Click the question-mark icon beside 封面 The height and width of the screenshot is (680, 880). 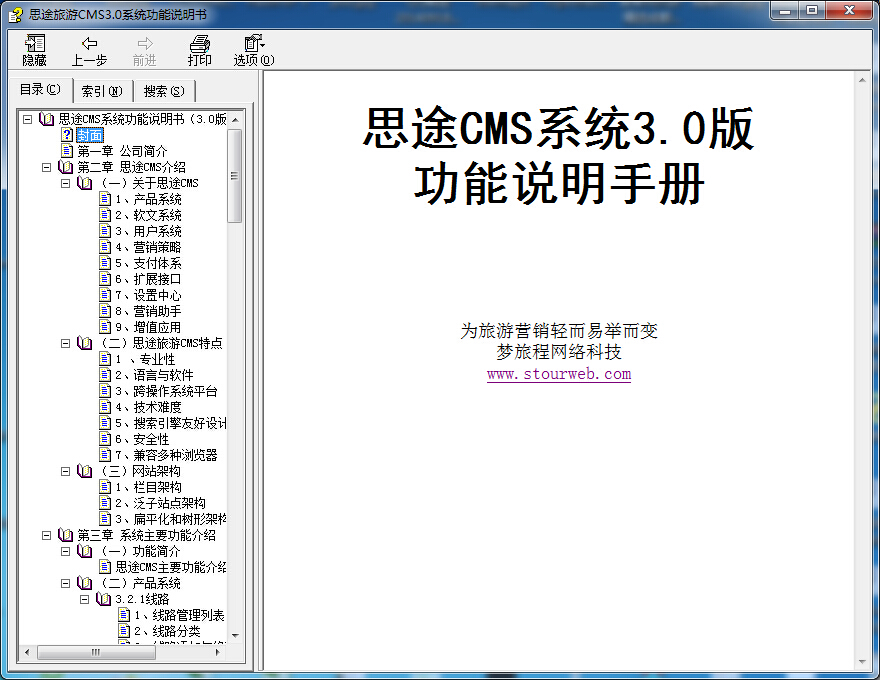(x=66, y=134)
